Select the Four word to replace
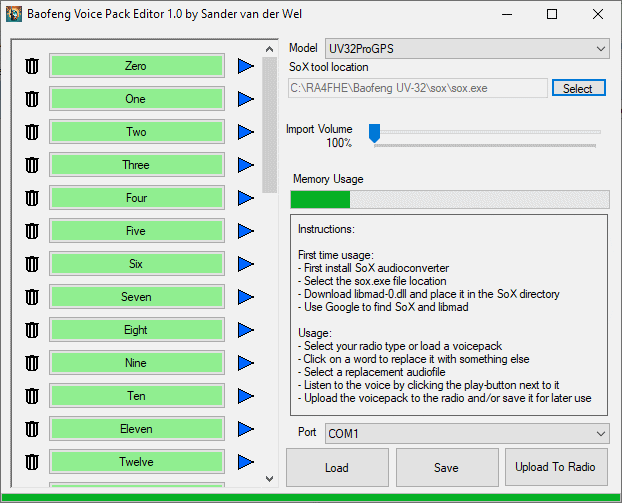This screenshot has width=622, height=503. [137, 198]
